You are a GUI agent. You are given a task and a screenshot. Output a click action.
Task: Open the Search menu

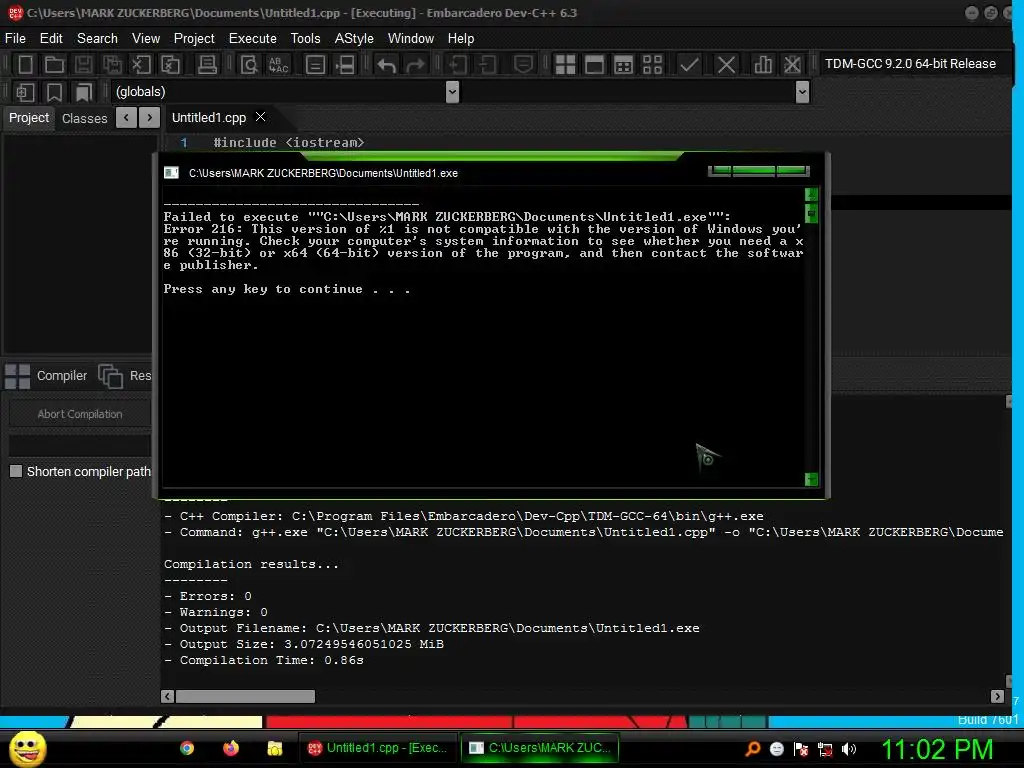point(97,39)
